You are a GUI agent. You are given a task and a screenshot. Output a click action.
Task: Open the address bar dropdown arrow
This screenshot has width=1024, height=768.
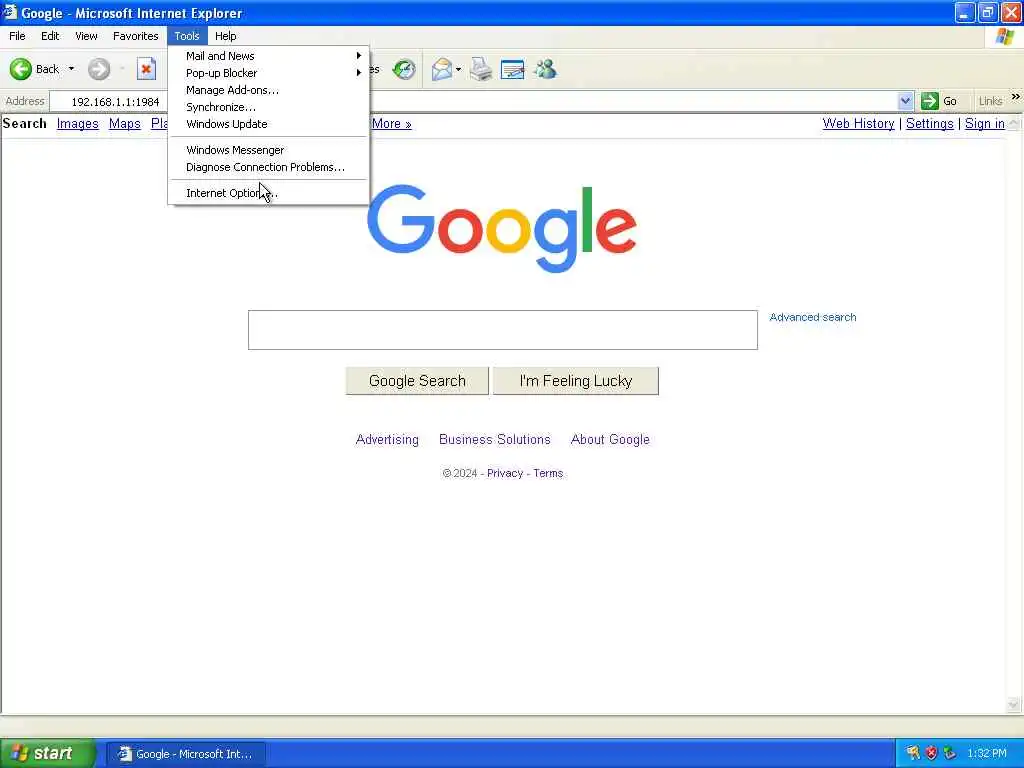[905, 101]
